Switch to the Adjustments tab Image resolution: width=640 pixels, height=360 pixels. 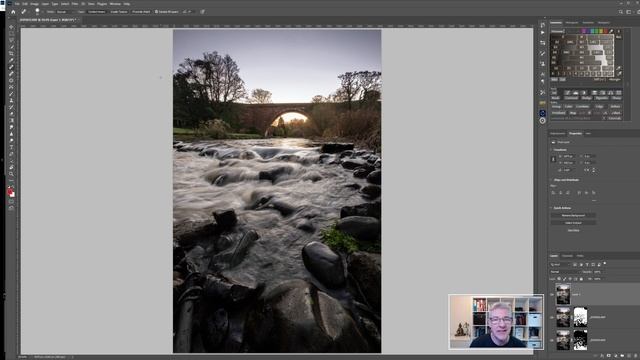[x=558, y=133]
